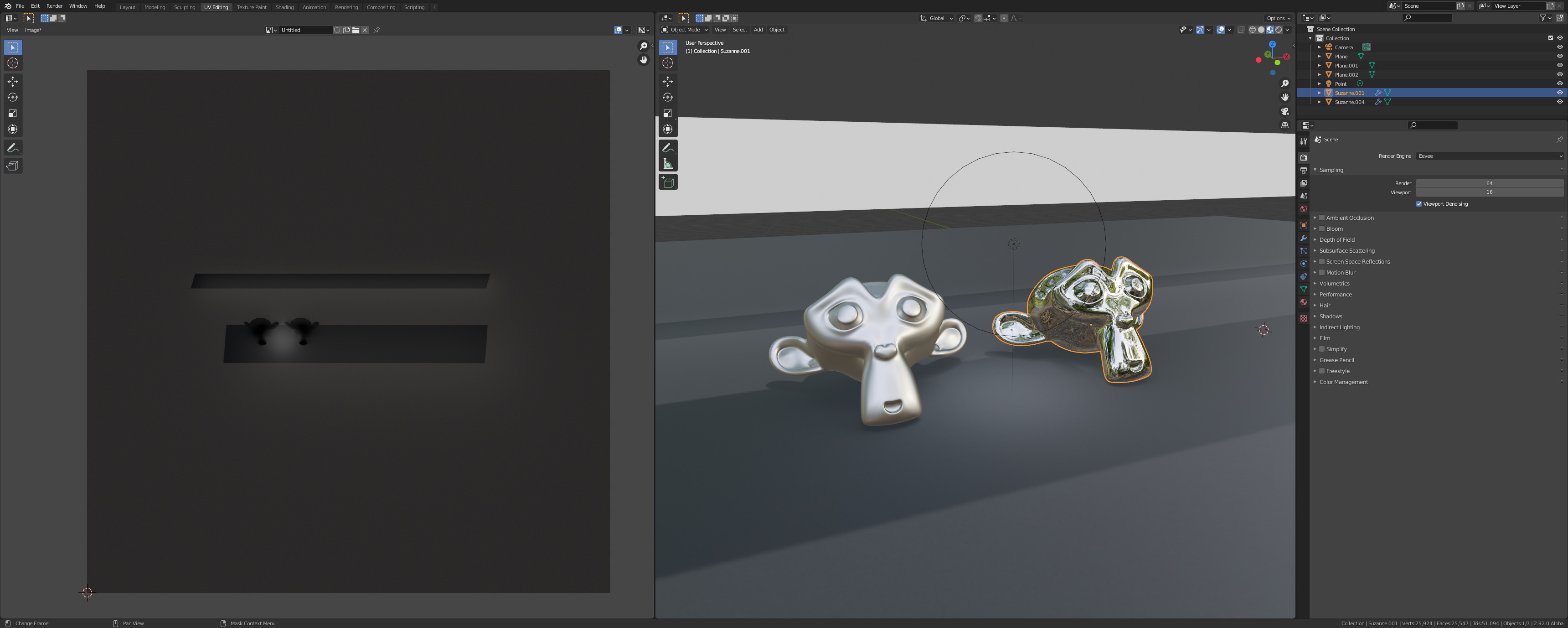This screenshot has height=628, width=1568.
Task: Select Plane.001 in the outliner
Action: click(x=1346, y=65)
